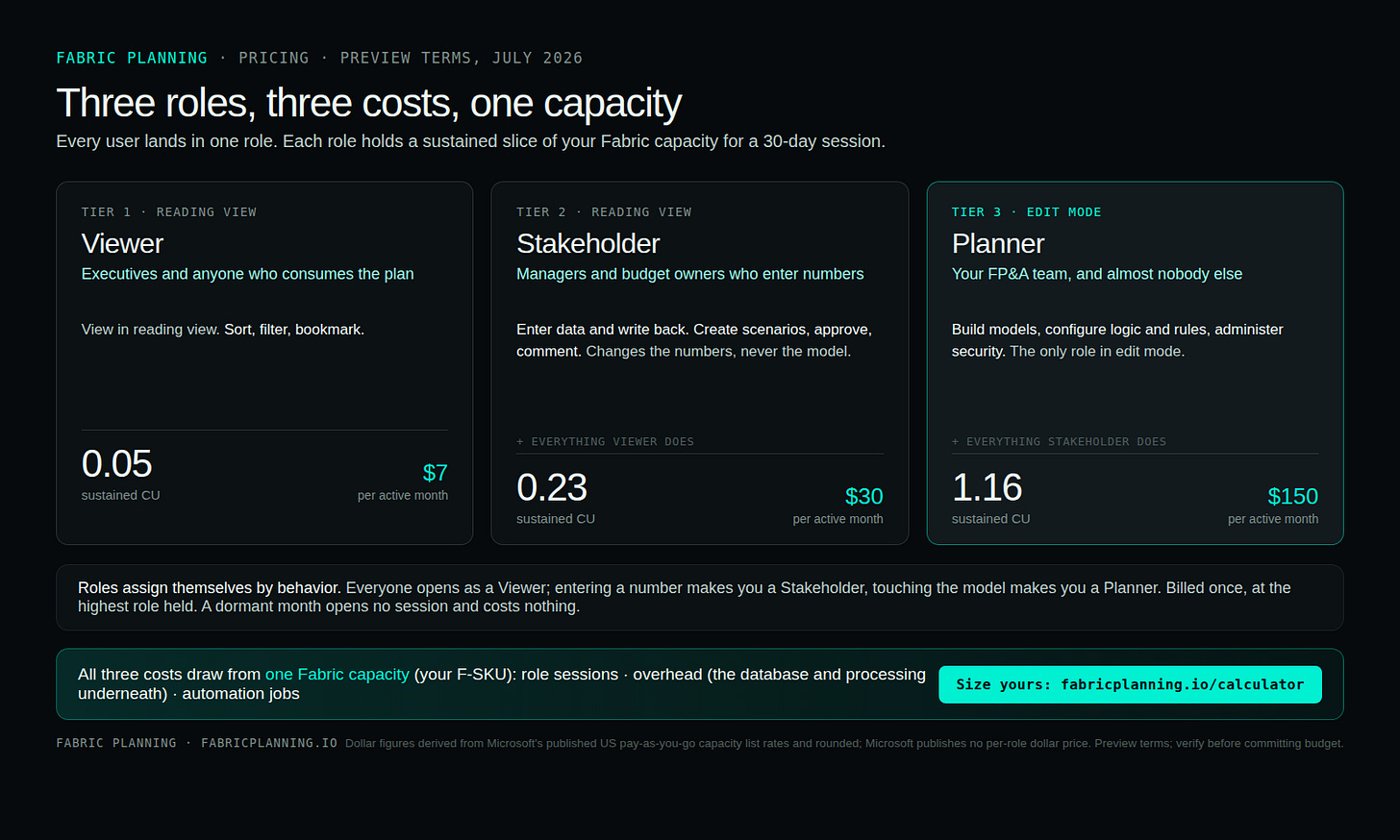Screen dimensions: 1400x840
Task: Open the one Fabric capacity link
Action: pos(337,675)
